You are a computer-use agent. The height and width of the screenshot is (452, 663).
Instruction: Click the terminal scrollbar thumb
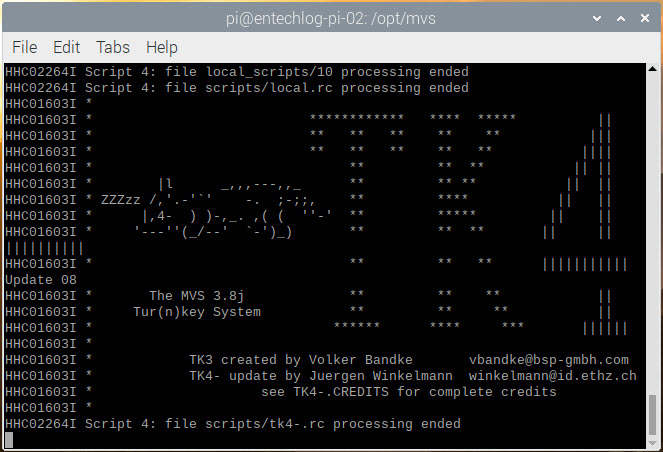click(x=652, y=415)
